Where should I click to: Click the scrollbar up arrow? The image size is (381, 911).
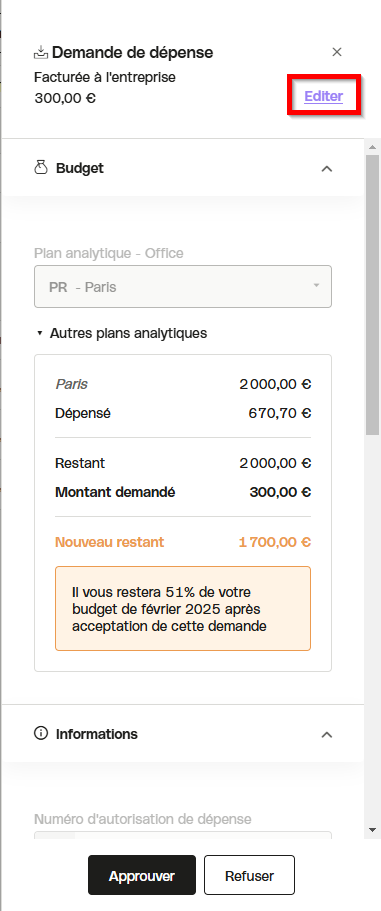pos(372,145)
